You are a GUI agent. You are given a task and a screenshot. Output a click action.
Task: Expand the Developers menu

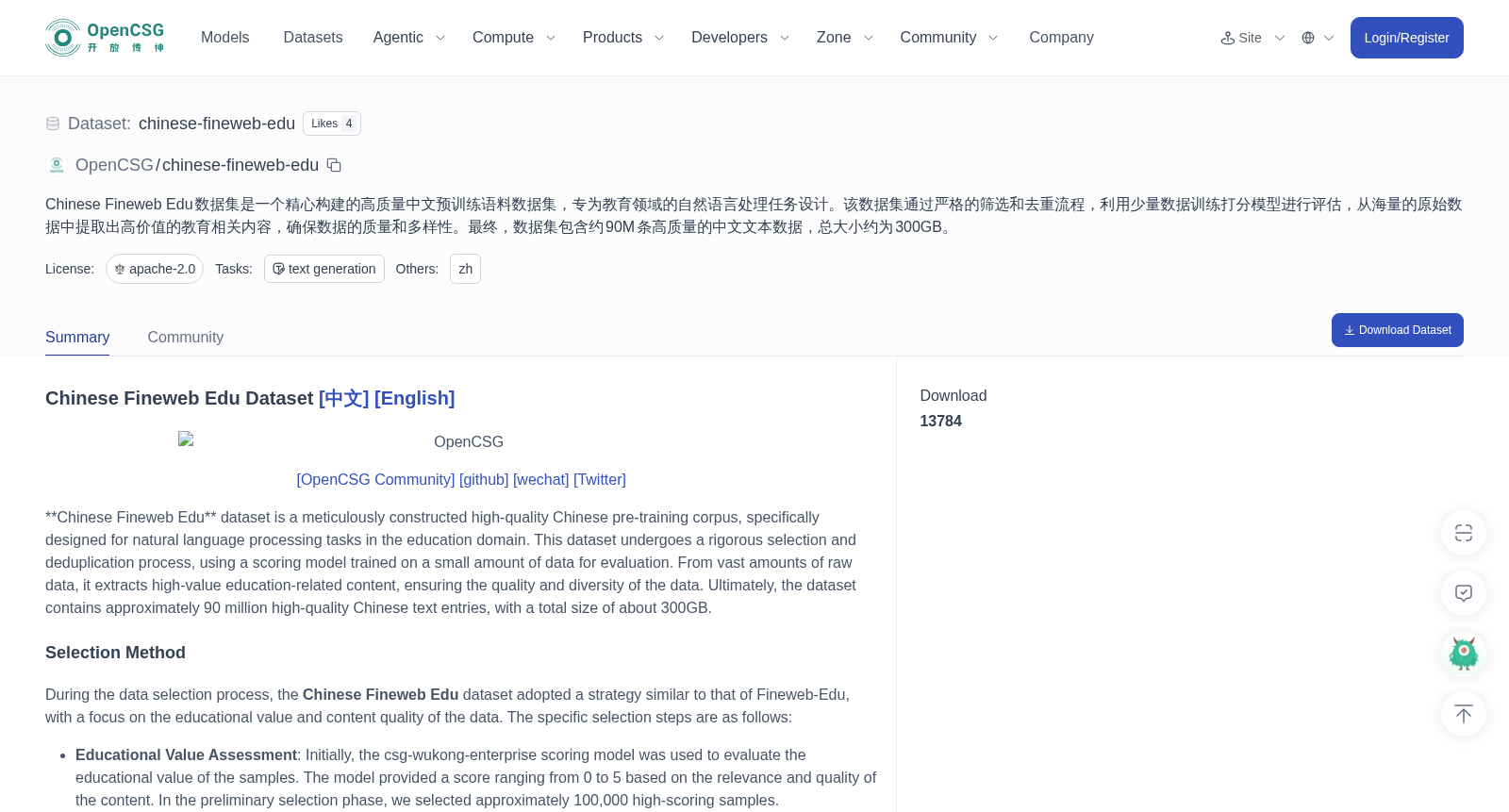(x=740, y=38)
